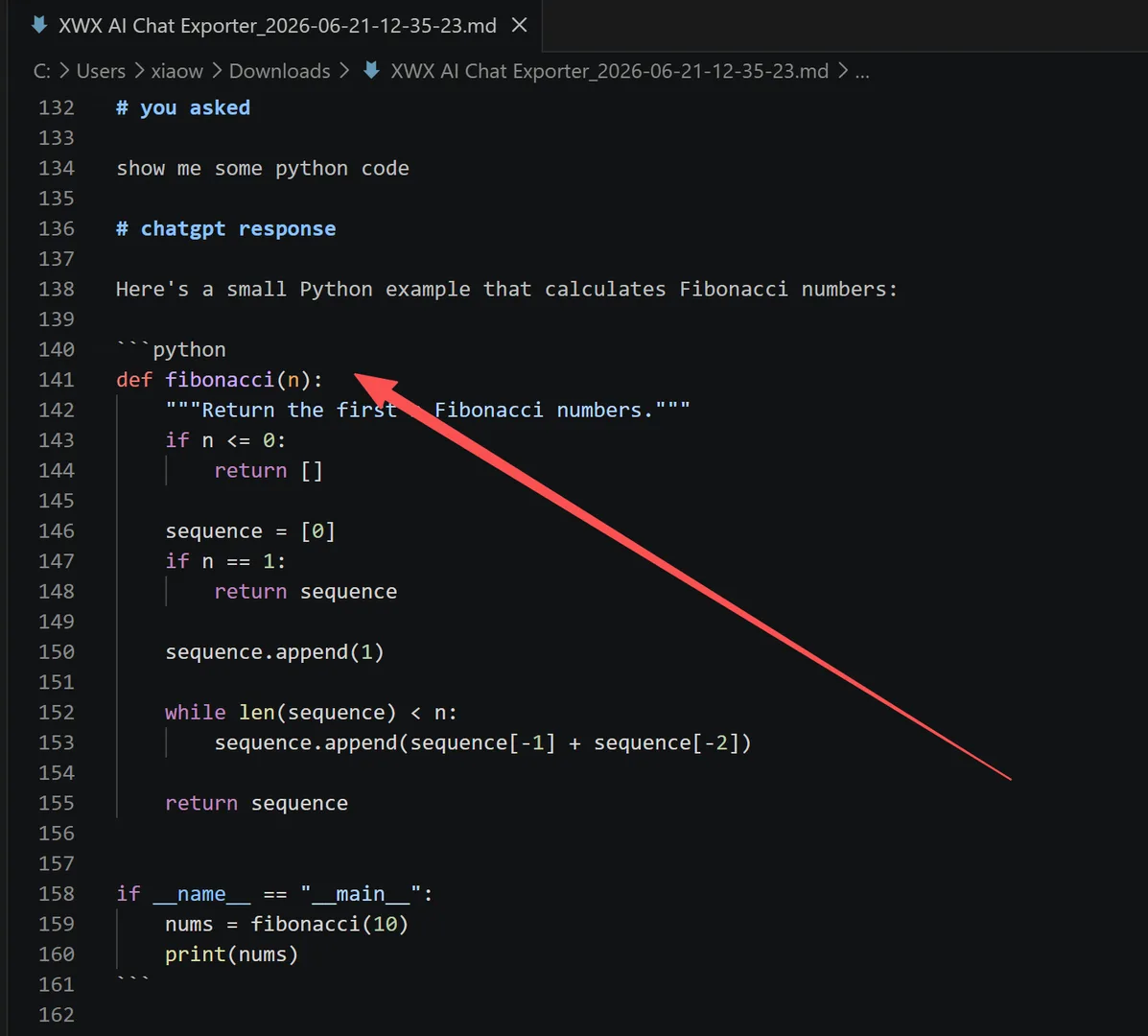Click the '# chatgpt response' heading
This screenshot has height=1036, width=1148.
(225, 228)
